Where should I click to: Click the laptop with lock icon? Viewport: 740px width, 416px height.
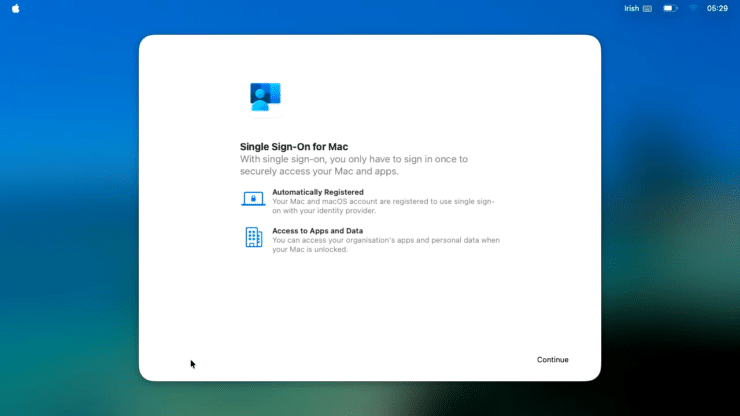click(x=253, y=199)
